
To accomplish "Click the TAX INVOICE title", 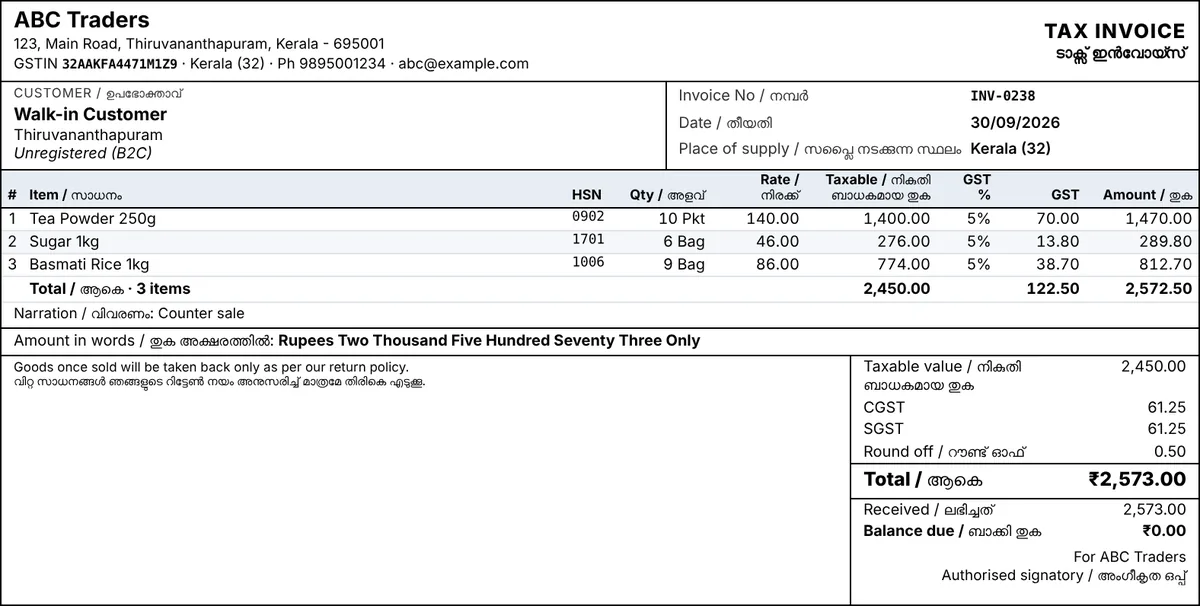I will tap(1115, 31).
